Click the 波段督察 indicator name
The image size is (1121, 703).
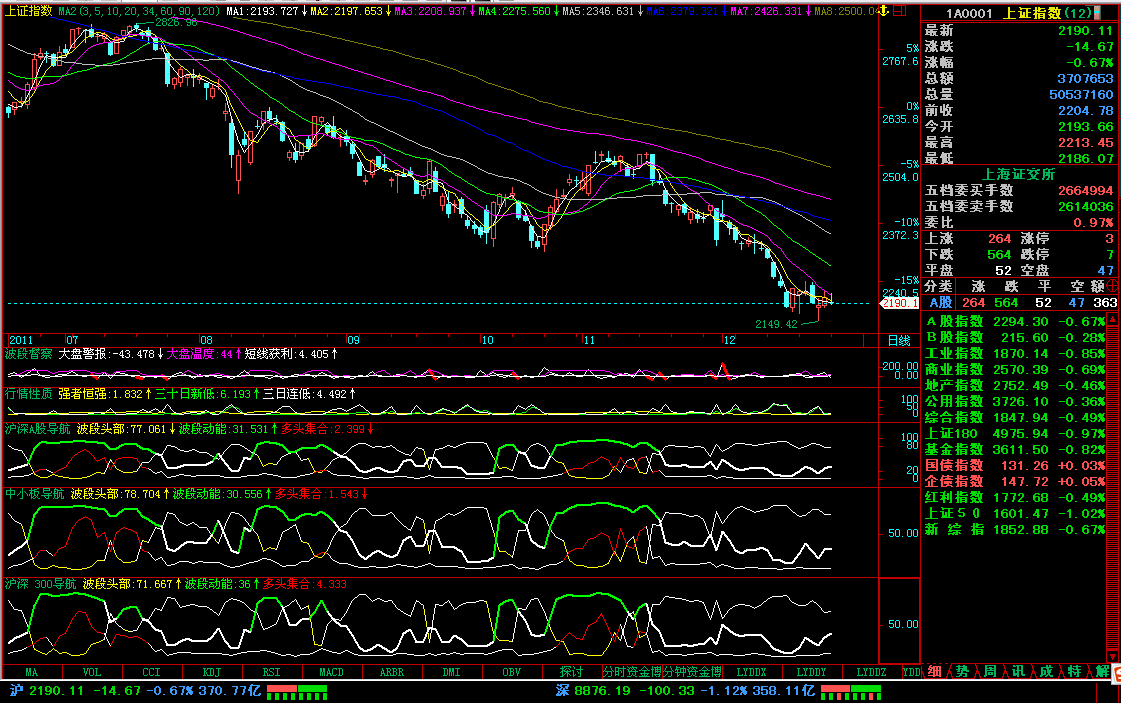29,354
